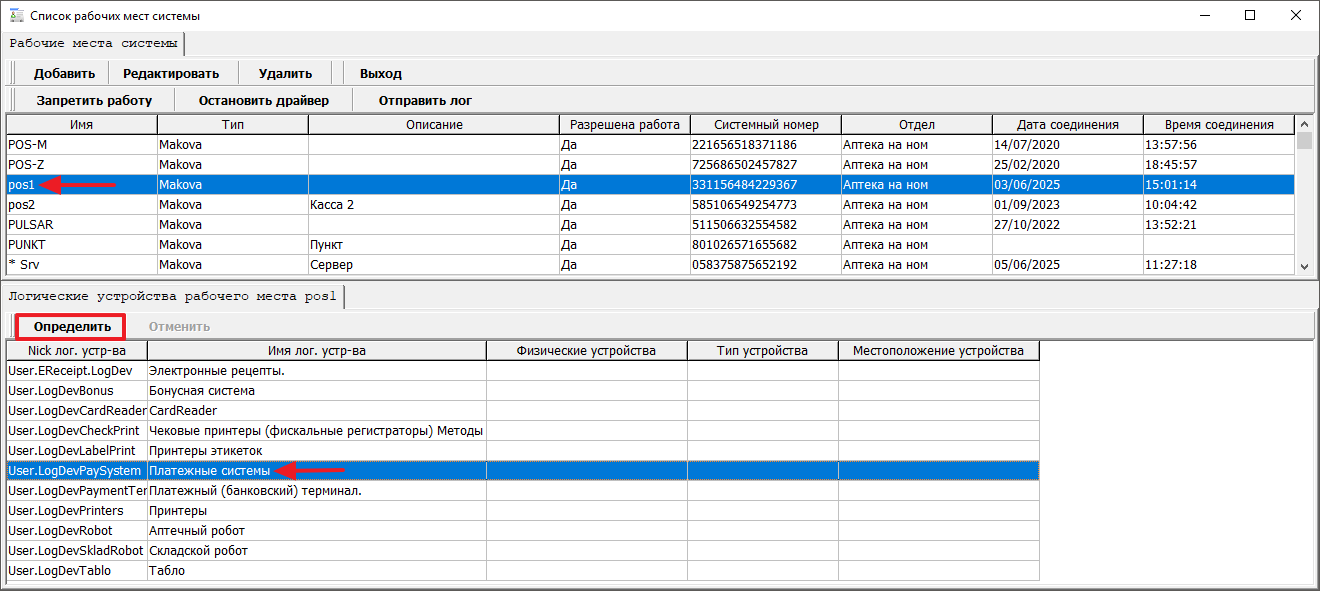Select User.LogDevPrinters device row
Viewport: 1320px width, 591px height.
(523, 511)
